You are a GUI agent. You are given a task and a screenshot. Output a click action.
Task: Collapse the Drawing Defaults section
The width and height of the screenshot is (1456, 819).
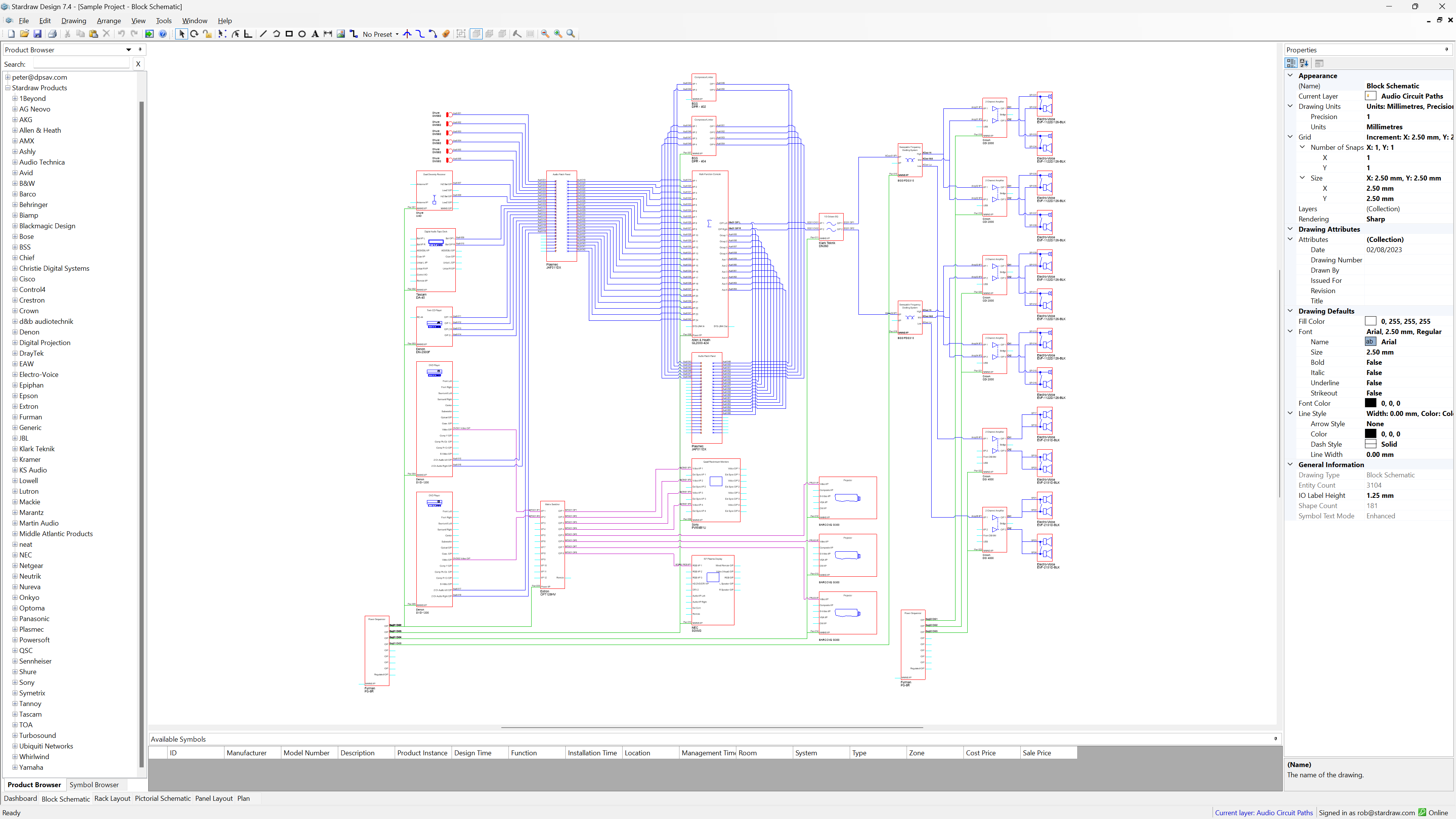coord(1290,311)
